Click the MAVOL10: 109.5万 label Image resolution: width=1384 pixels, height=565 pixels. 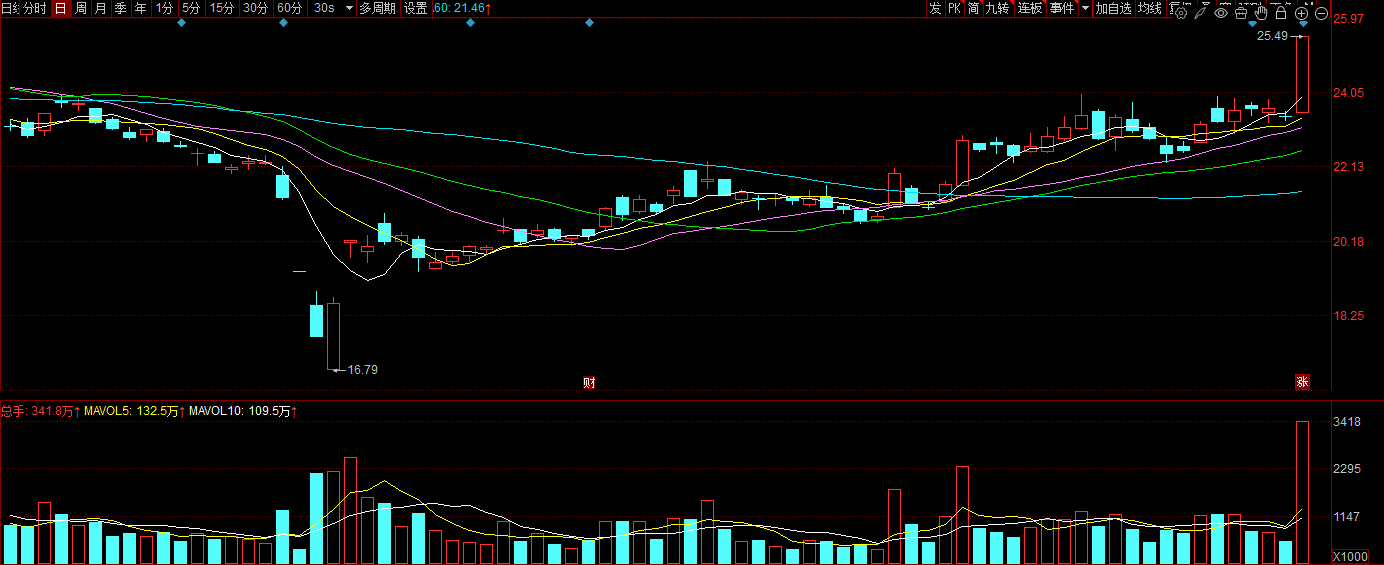(244, 411)
